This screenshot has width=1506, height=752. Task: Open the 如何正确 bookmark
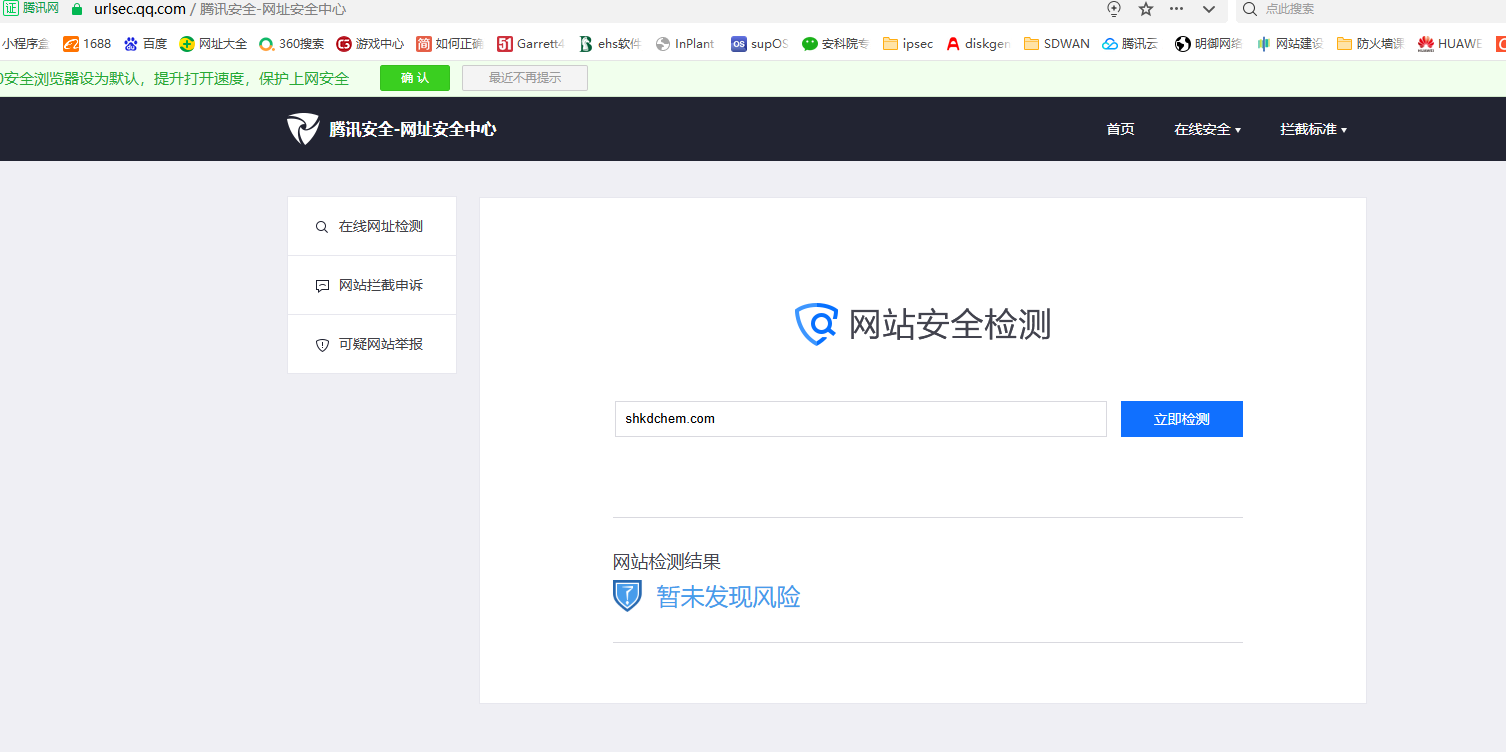tap(449, 44)
